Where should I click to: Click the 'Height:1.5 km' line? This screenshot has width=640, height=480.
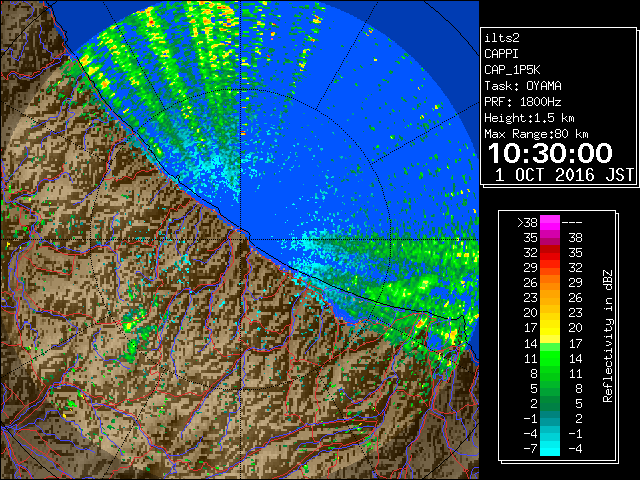[529, 118]
